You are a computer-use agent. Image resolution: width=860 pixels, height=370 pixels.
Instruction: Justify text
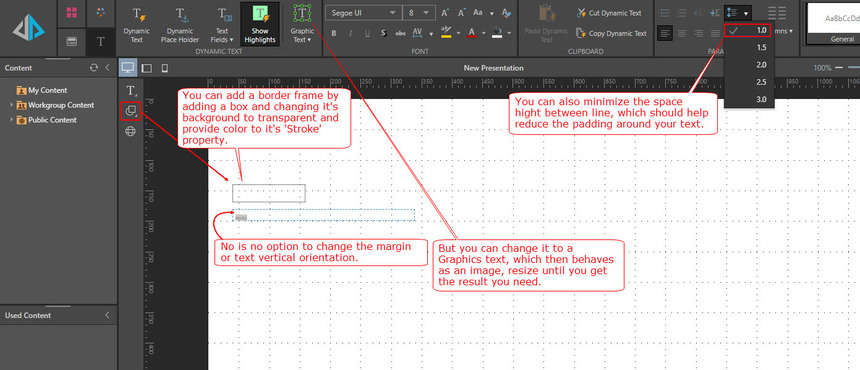click(715, 33)
